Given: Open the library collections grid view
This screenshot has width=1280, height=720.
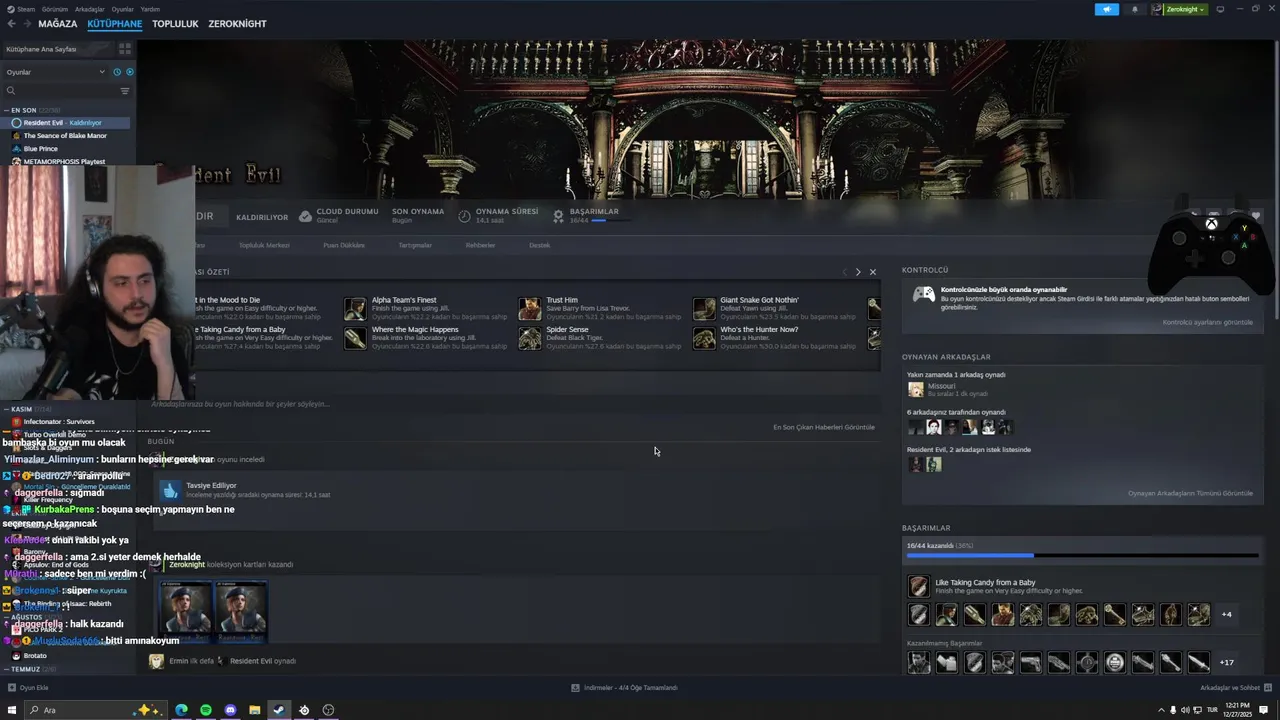Looking at the screenshot, I should click(x=125, y=49).
